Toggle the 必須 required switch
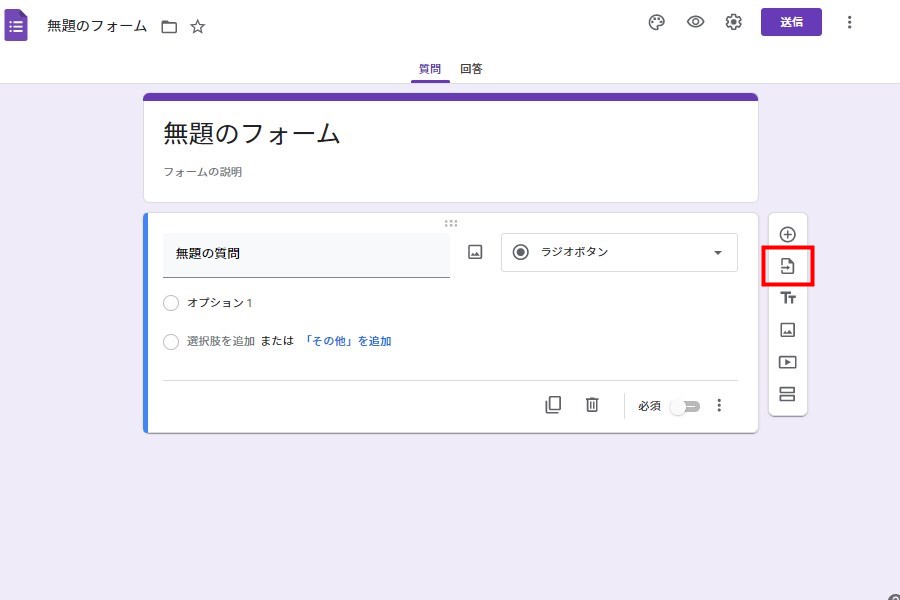The image size is (900, 600). 685,406
